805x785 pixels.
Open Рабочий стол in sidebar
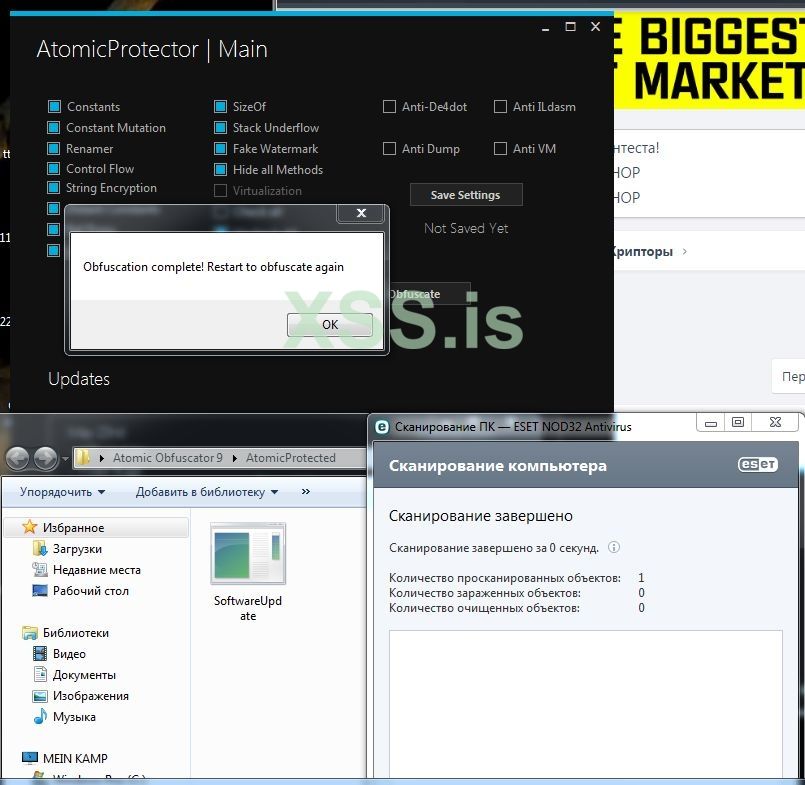coord(90,590)
